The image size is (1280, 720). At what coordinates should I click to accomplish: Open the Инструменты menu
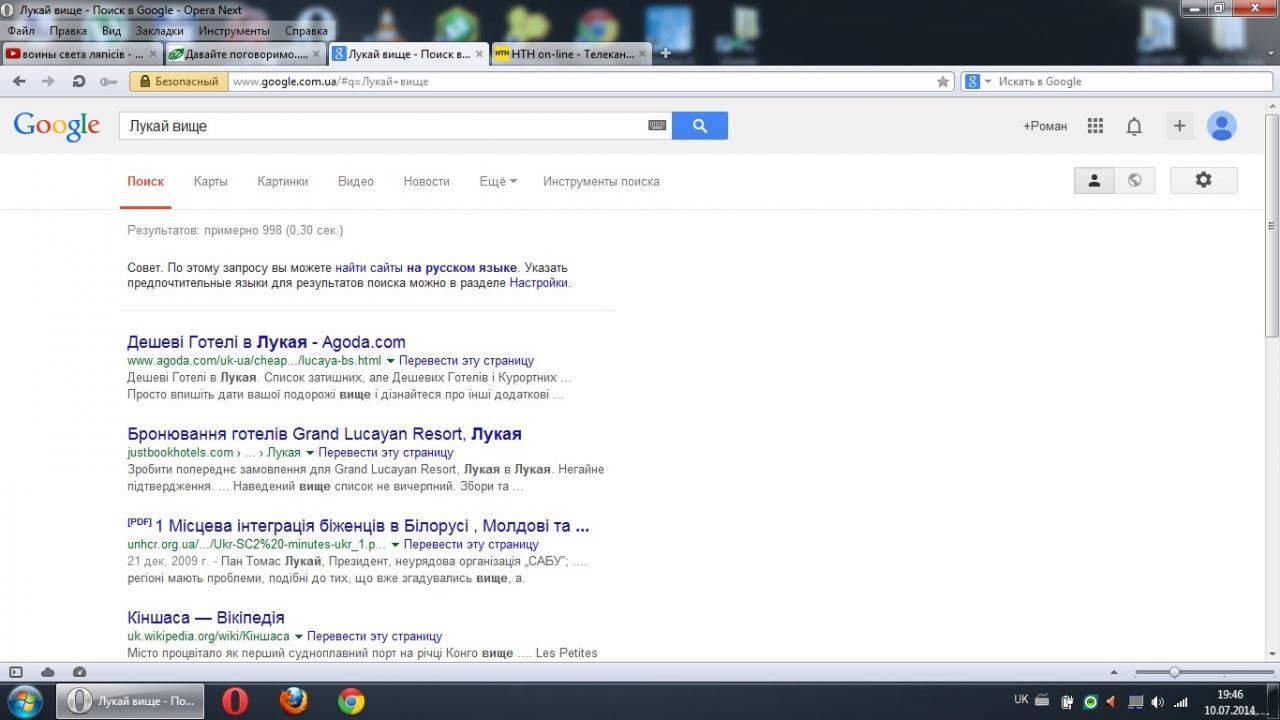pyautogui.click(x=234, y=31)
